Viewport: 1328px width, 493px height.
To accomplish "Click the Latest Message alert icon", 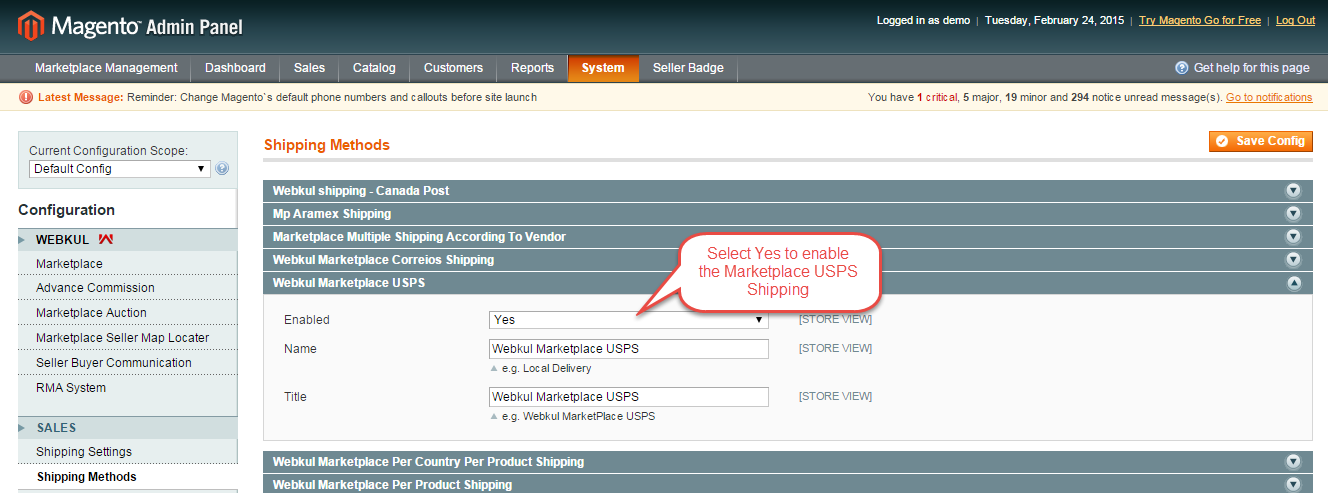I will click(26, 97).
